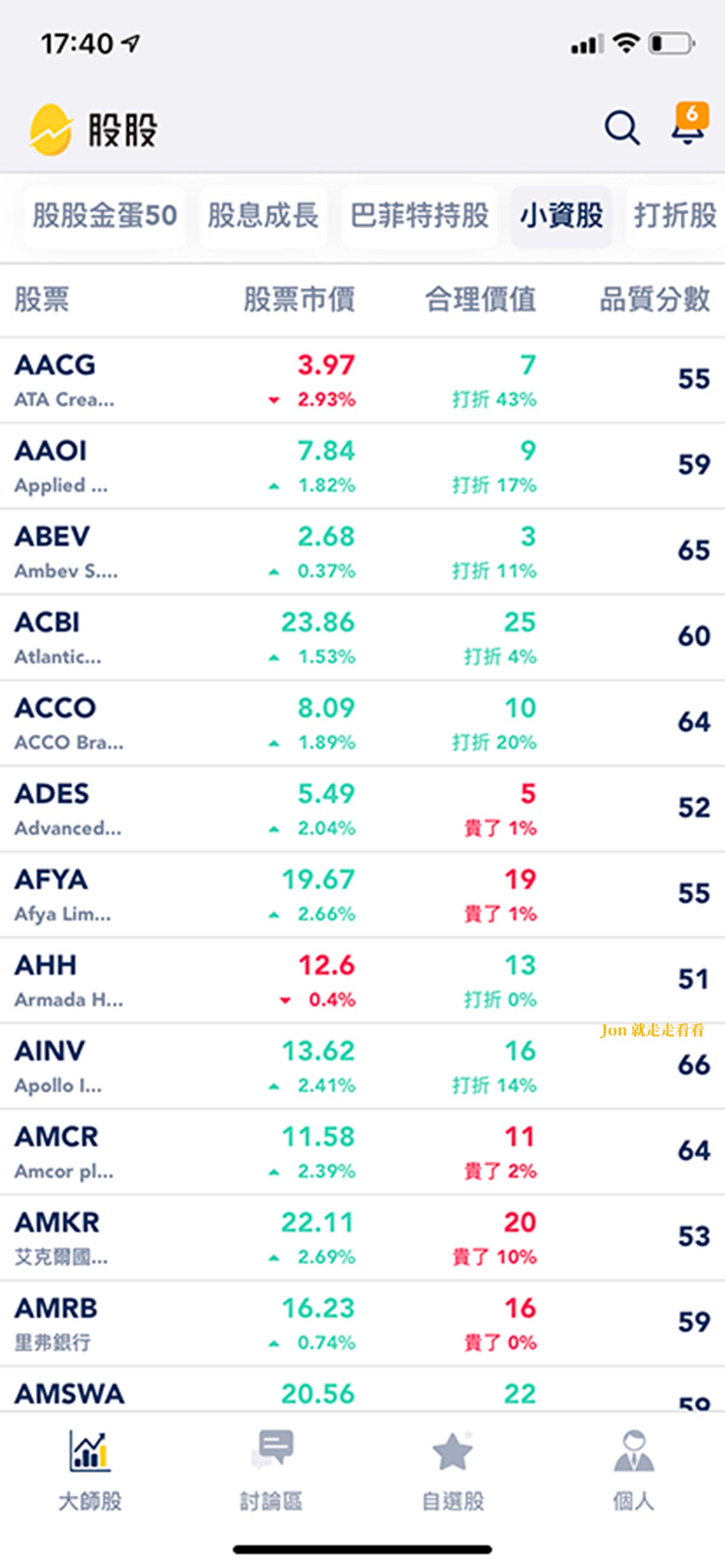Sort by 合理價值 column header
Screen dimensions: 725x1568
tap(481, 299)
